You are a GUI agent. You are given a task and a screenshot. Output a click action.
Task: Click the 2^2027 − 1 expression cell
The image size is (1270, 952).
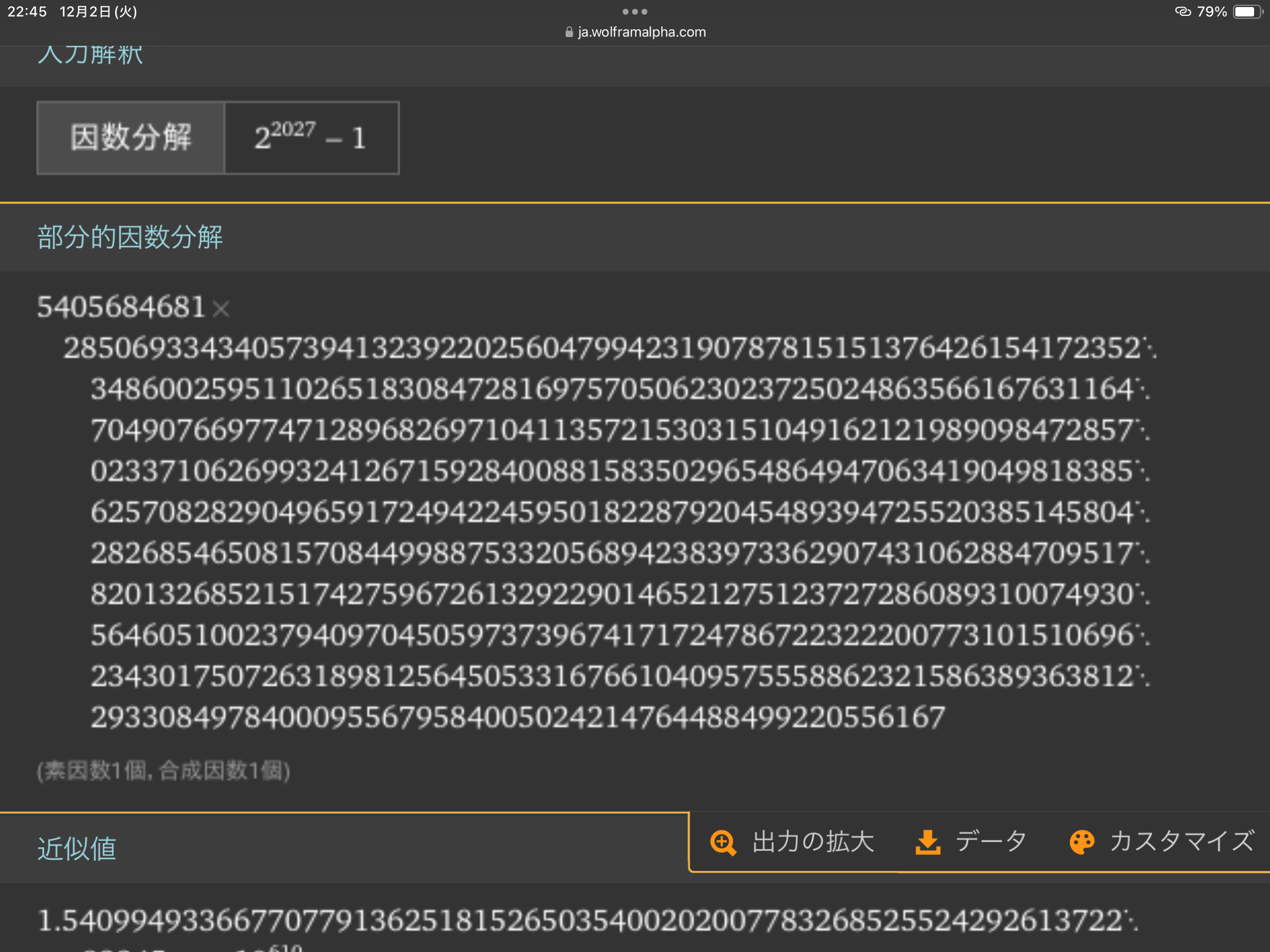[311, 138]
